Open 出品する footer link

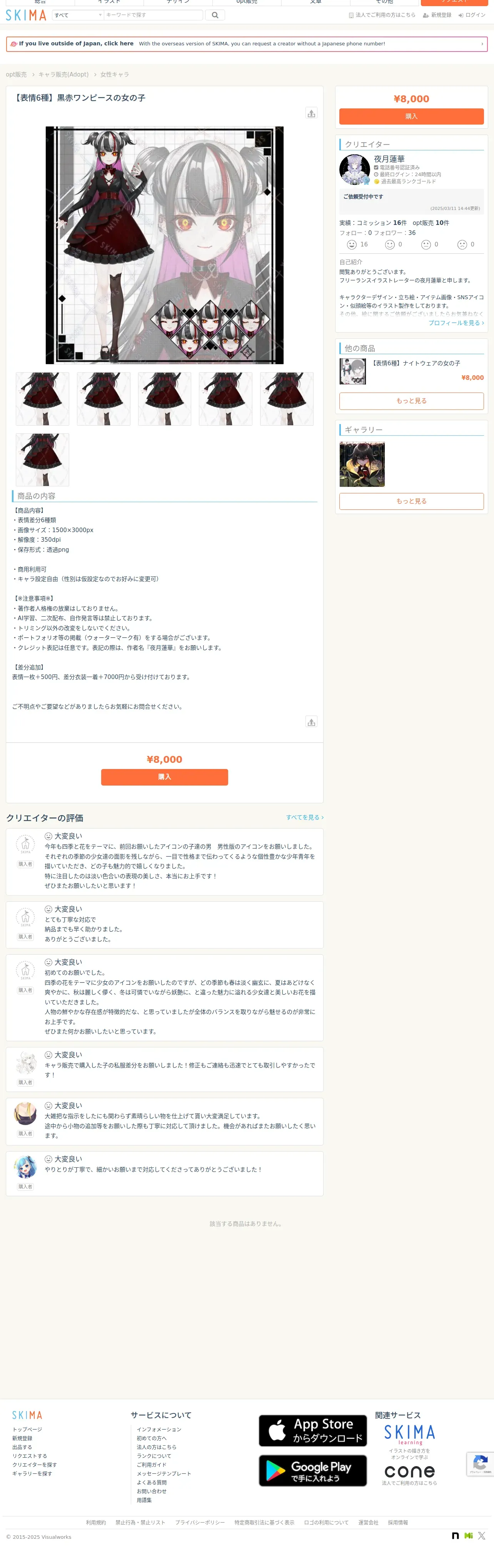[22, 1448]
